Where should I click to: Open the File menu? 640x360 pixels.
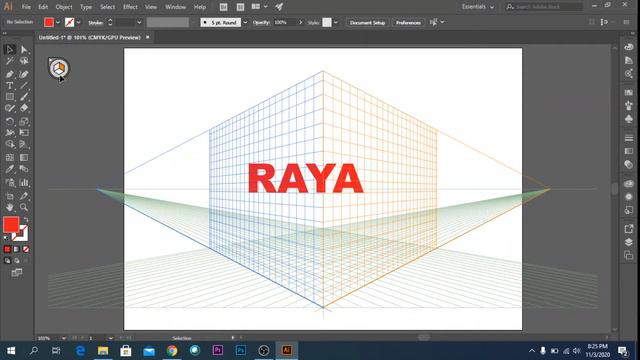coord(26,7)
